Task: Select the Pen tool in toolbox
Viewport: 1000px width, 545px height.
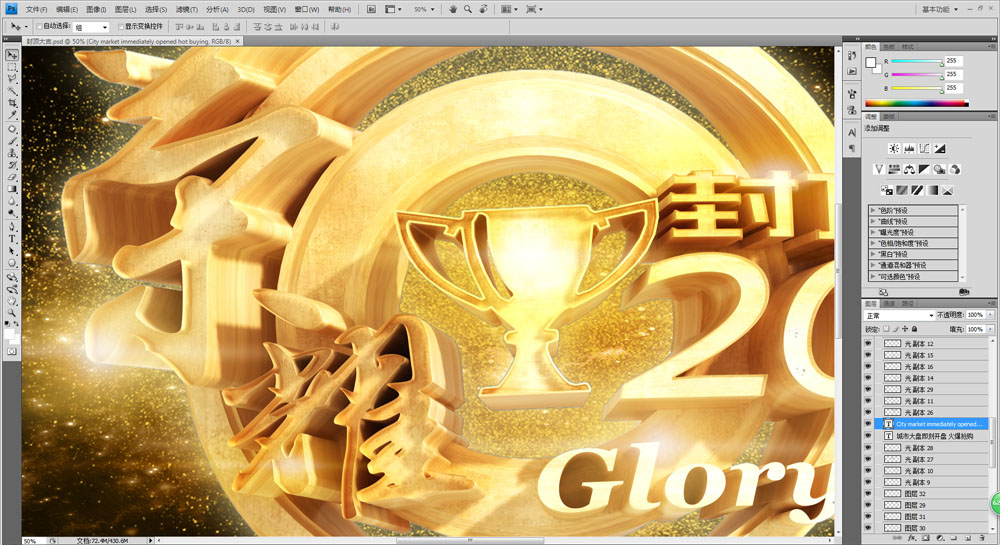Action: tap(12, 227)
